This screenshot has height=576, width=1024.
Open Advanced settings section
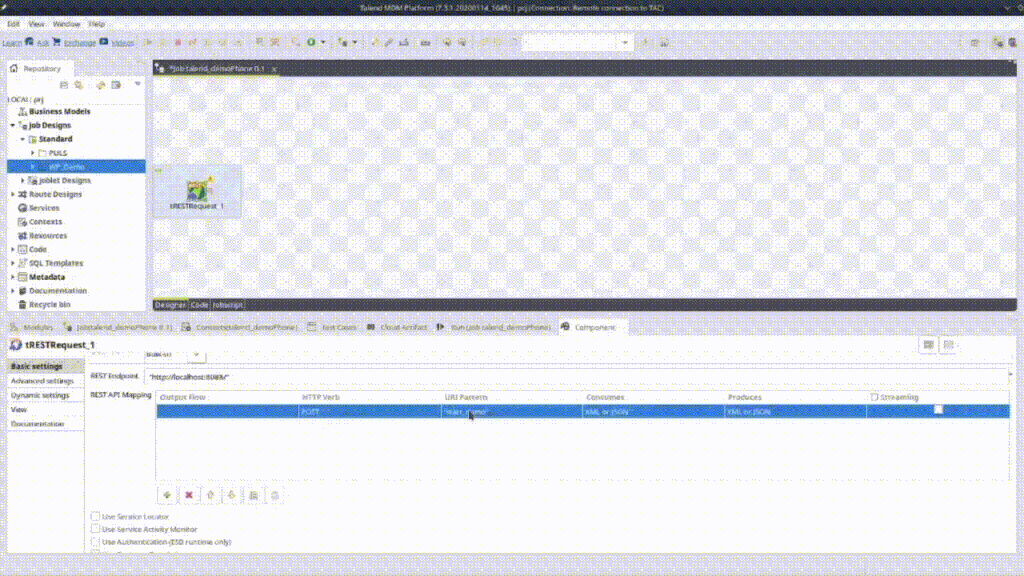(x=42, y=381)
